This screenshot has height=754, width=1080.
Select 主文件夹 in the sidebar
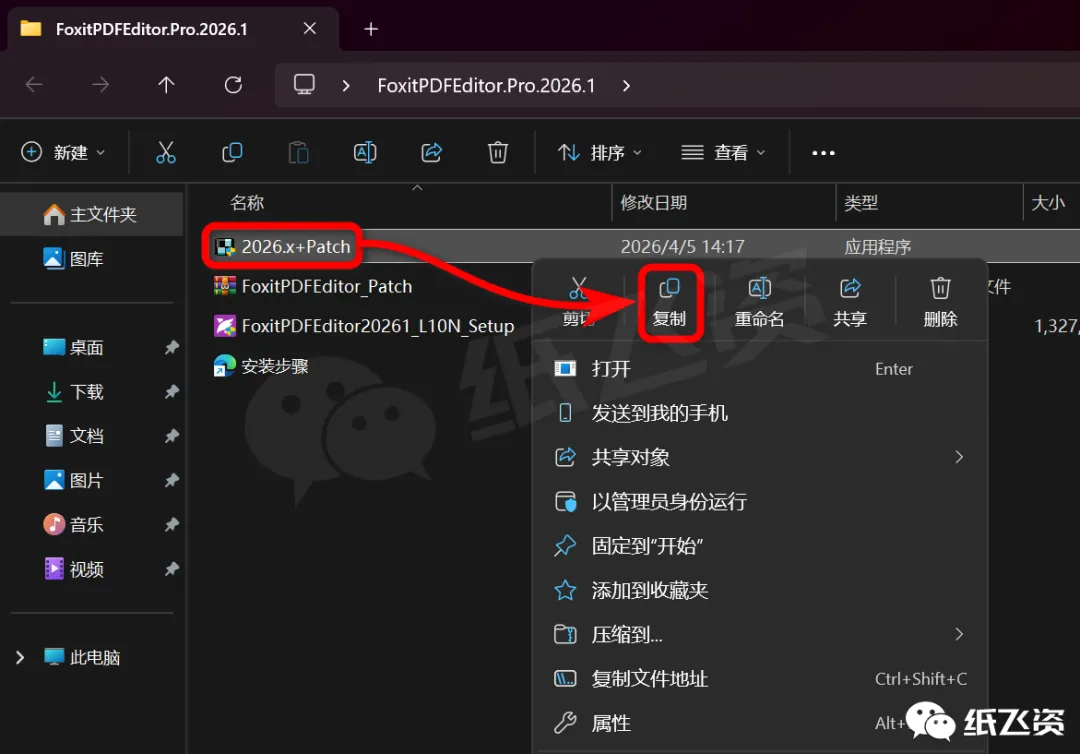click(91, 214)
